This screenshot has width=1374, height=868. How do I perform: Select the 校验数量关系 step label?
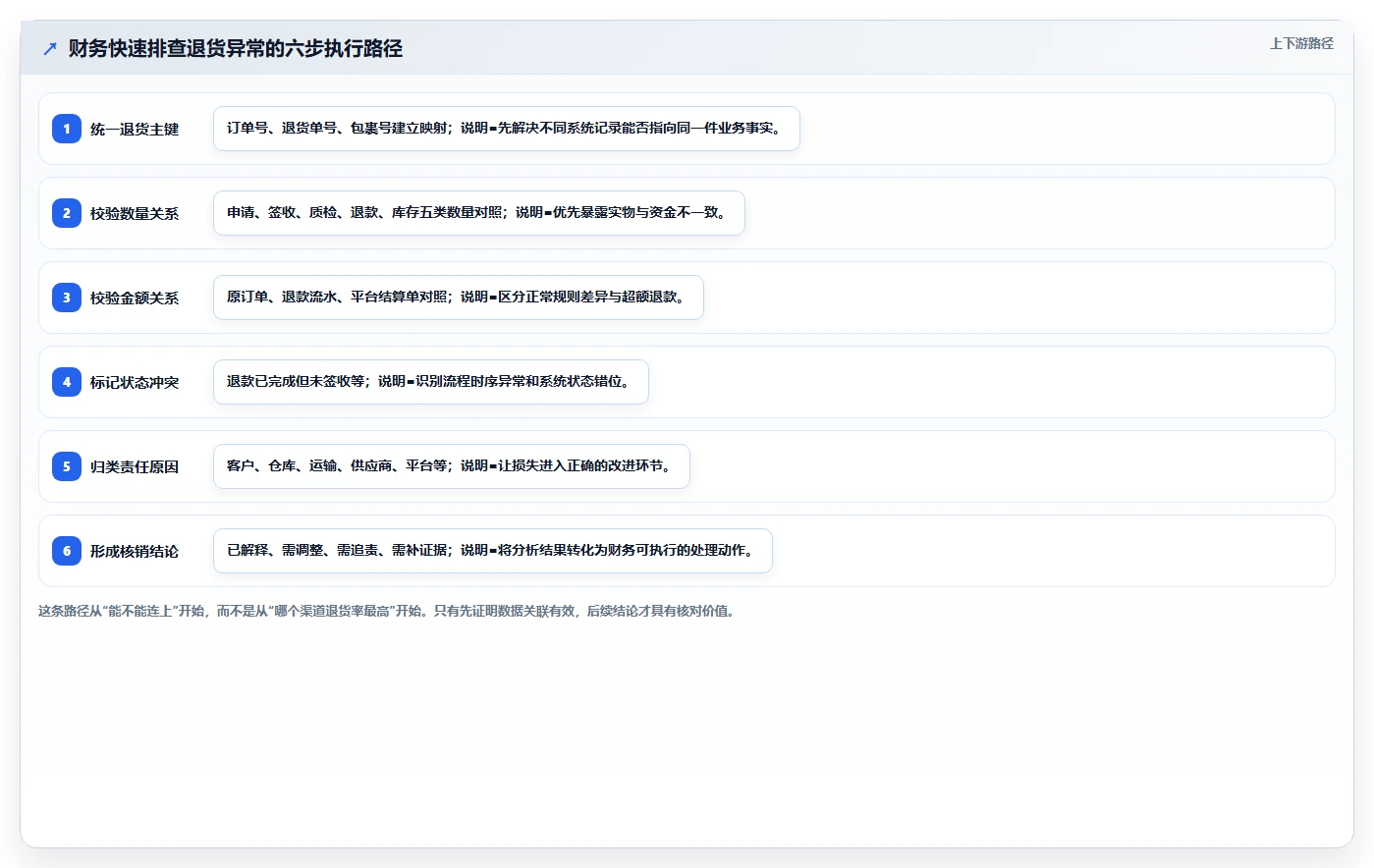pyautogui.click(x=135, y=213)
